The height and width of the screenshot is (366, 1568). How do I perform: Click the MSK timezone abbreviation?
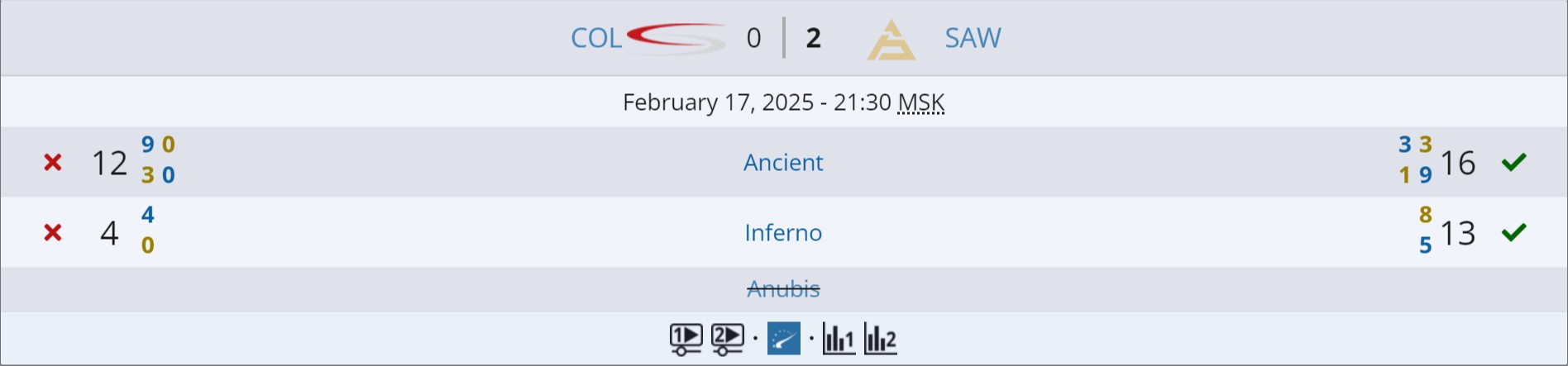coord(920,102)
